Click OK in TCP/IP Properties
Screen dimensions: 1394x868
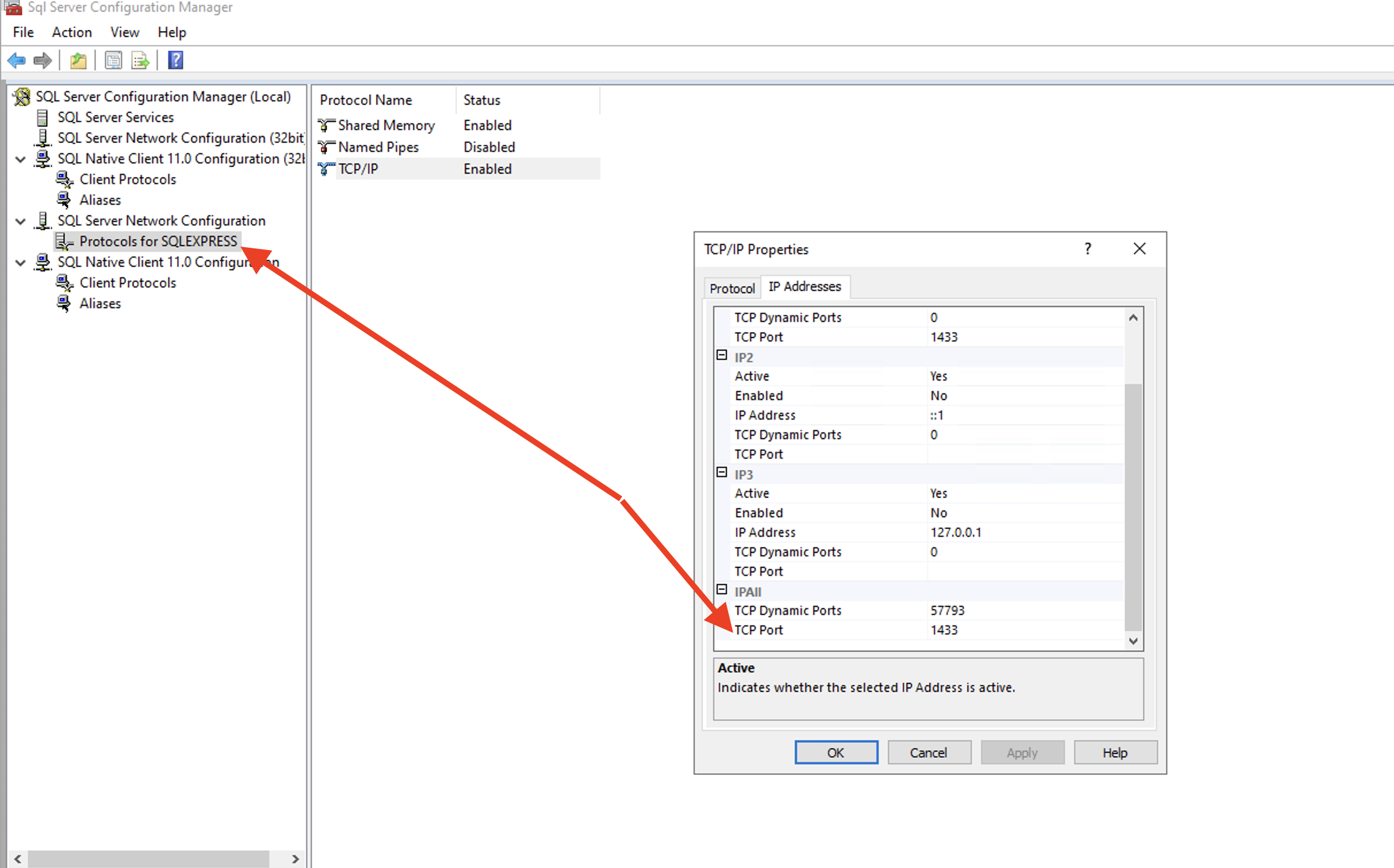[x=836, y=752]
